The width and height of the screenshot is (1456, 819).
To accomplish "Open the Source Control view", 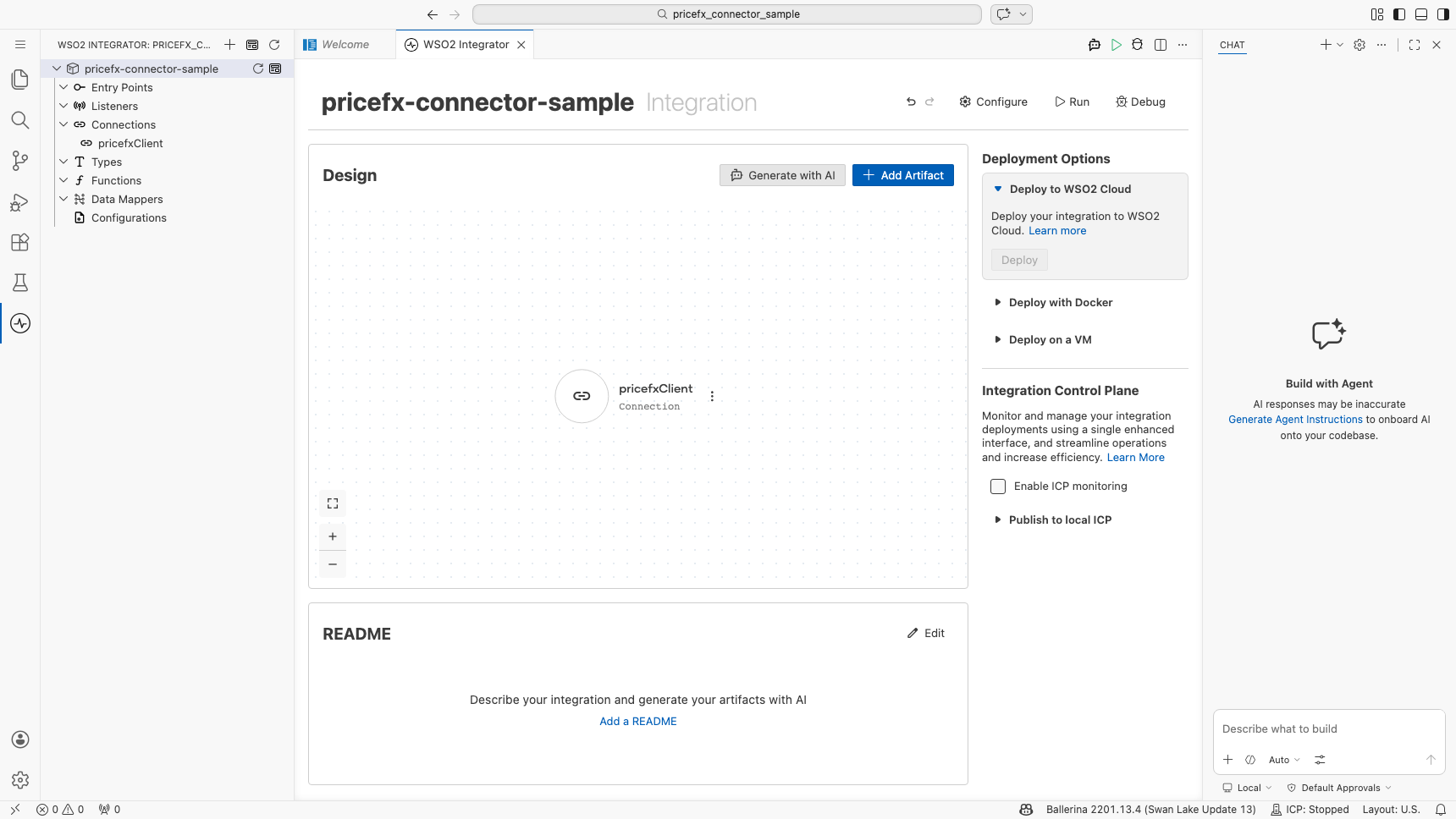I will (20, 161).
